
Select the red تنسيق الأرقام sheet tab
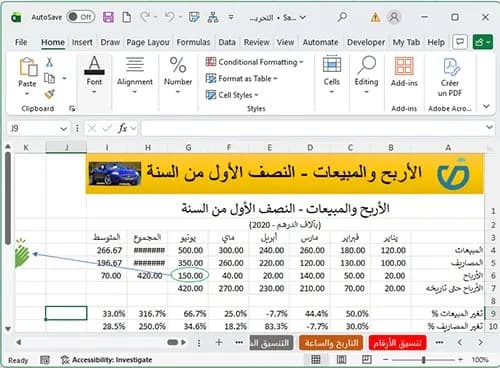tap(397, 343)
